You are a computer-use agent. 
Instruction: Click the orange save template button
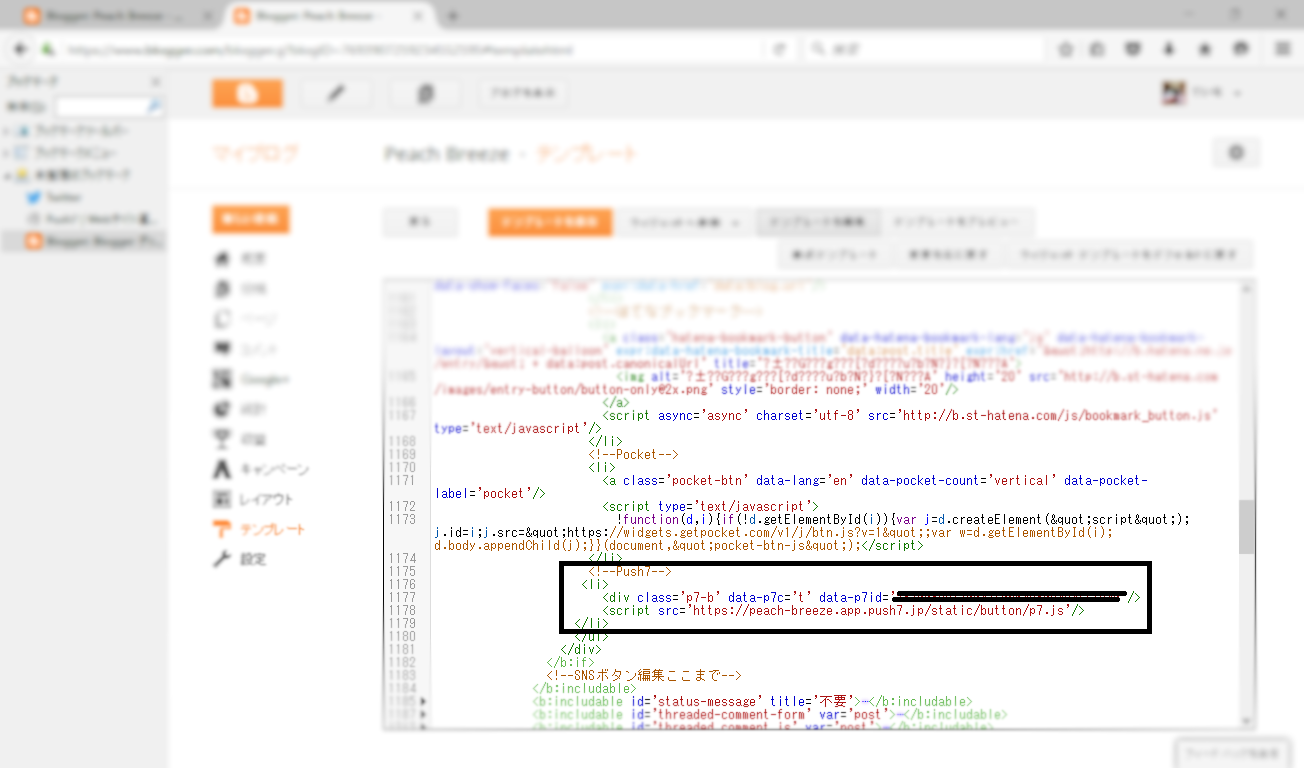coord(550,222)
